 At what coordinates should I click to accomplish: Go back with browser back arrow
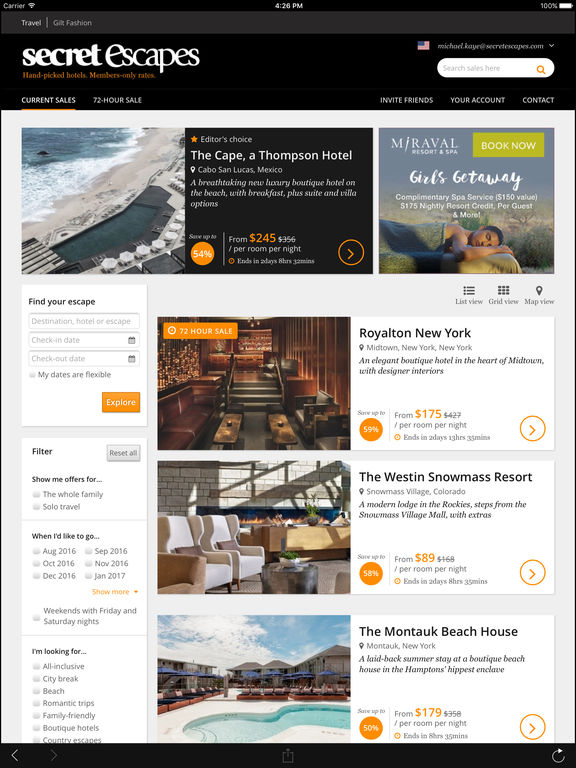pyautogui.click(x=15, y=755)
